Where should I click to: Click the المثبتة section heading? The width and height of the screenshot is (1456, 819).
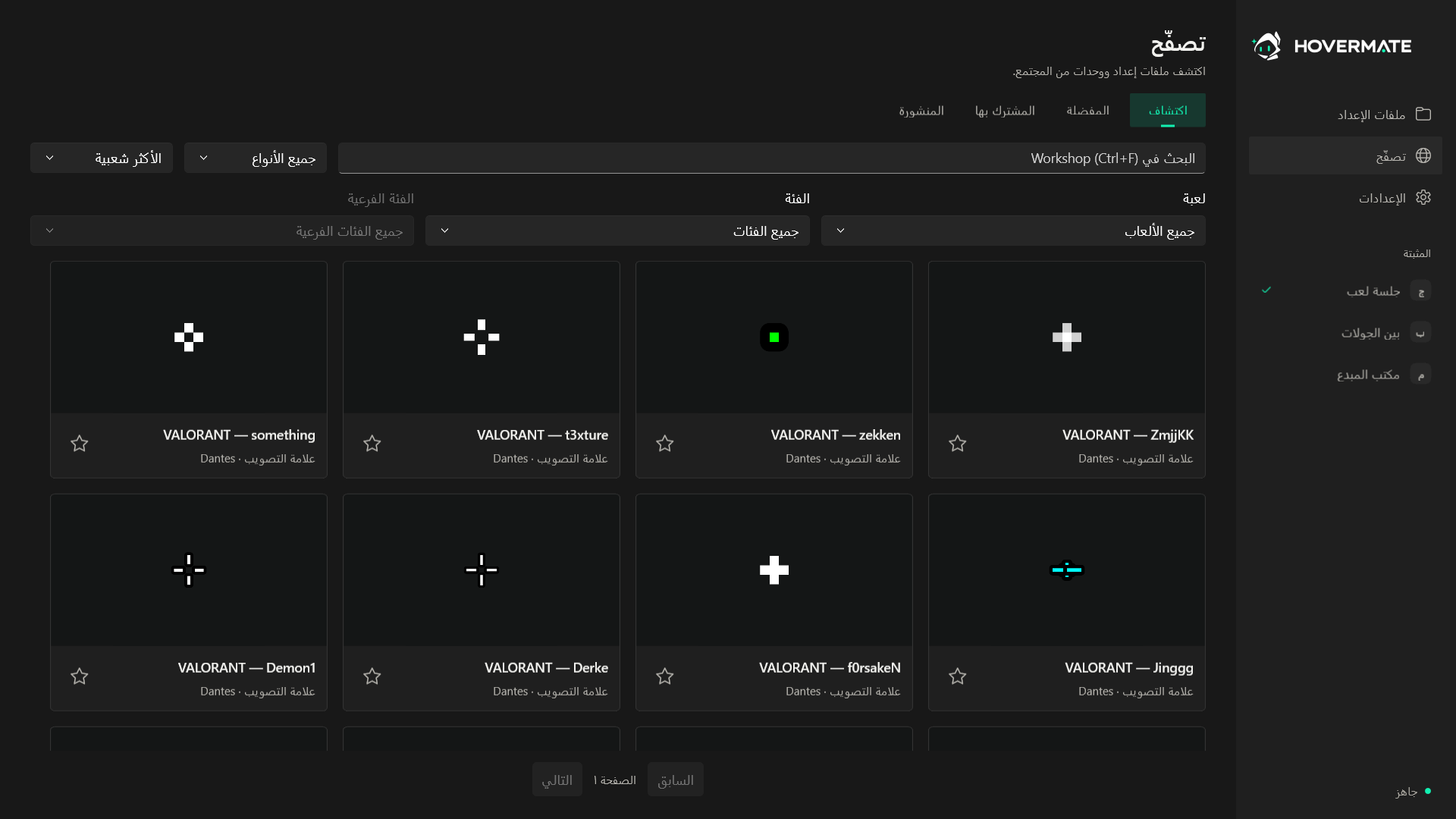1417,253
